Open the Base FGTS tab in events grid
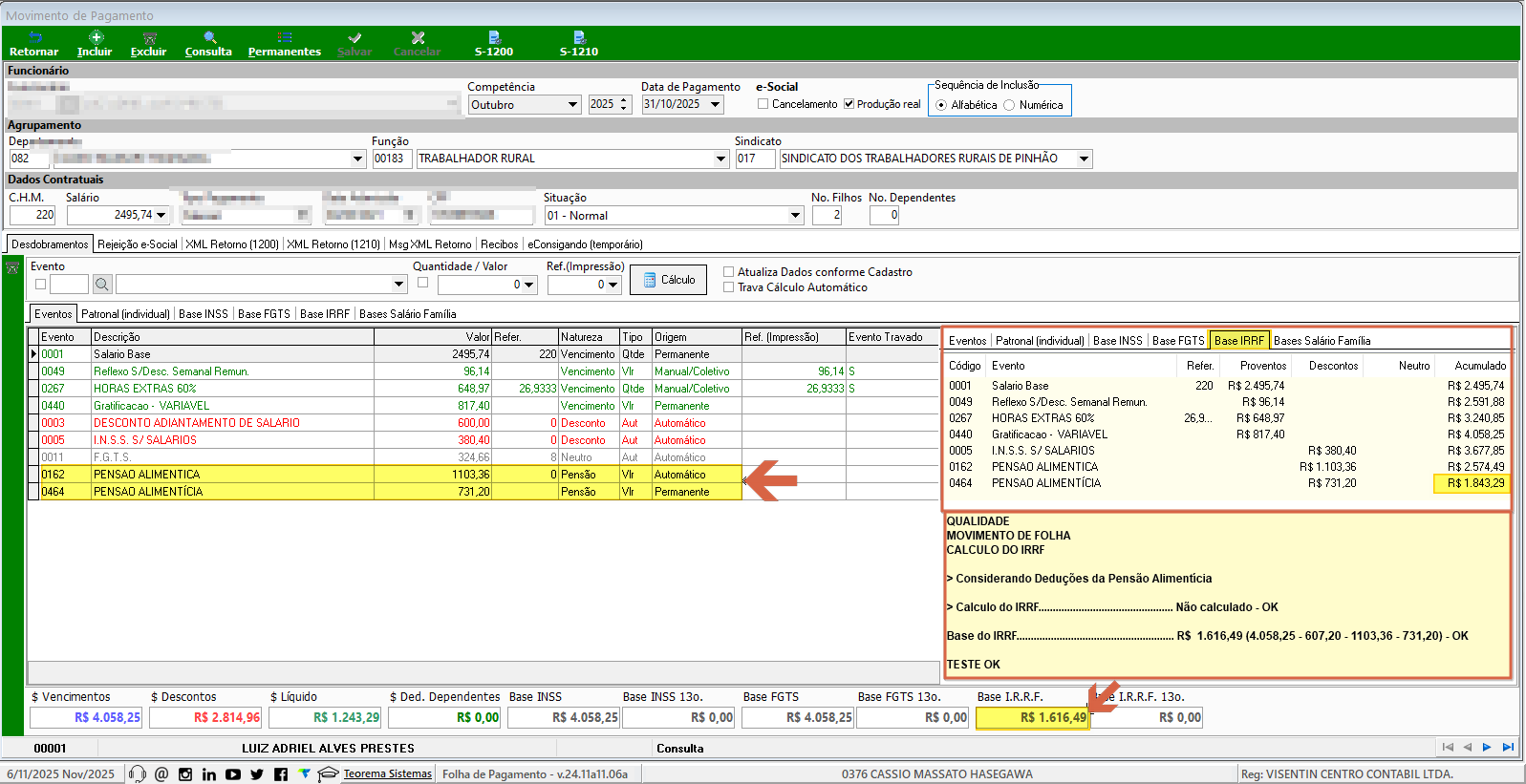Screen dimensions: 1526x784 pos(264,314)
